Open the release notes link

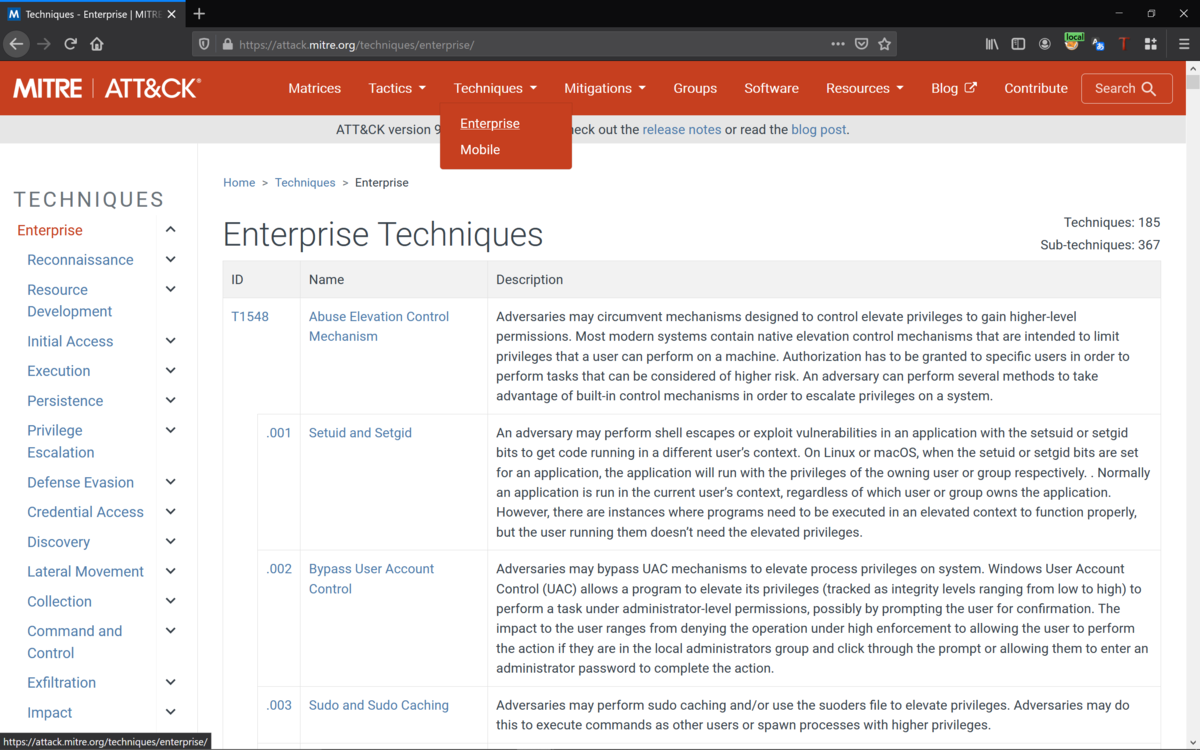(x=682, y=130)
